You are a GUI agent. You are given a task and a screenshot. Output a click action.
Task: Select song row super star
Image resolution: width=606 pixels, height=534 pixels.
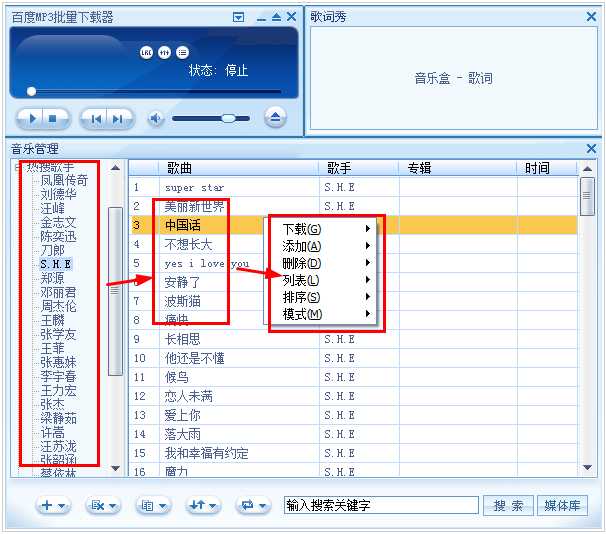(353, 187)
